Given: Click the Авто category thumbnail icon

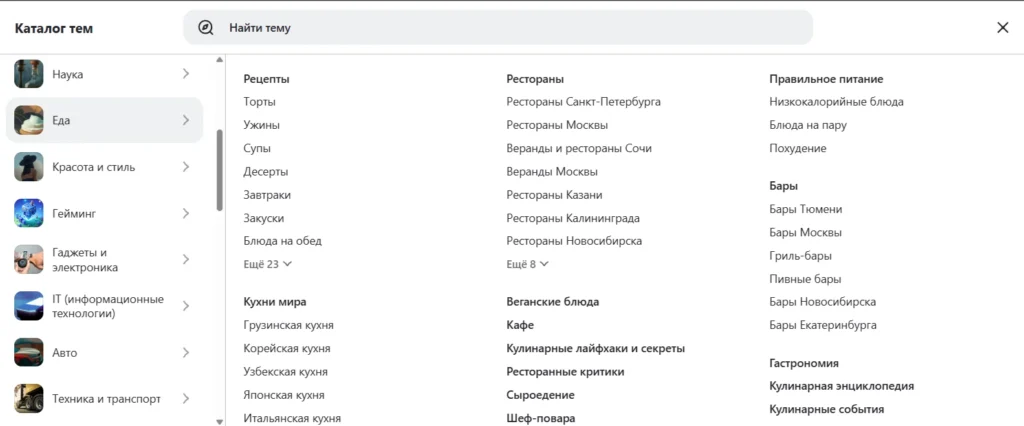Looking at the screenshot, I should [x=29, y=352].
